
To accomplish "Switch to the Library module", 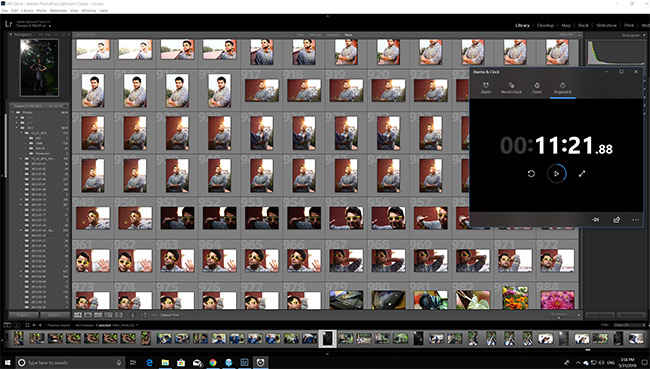I will [522, 25].
